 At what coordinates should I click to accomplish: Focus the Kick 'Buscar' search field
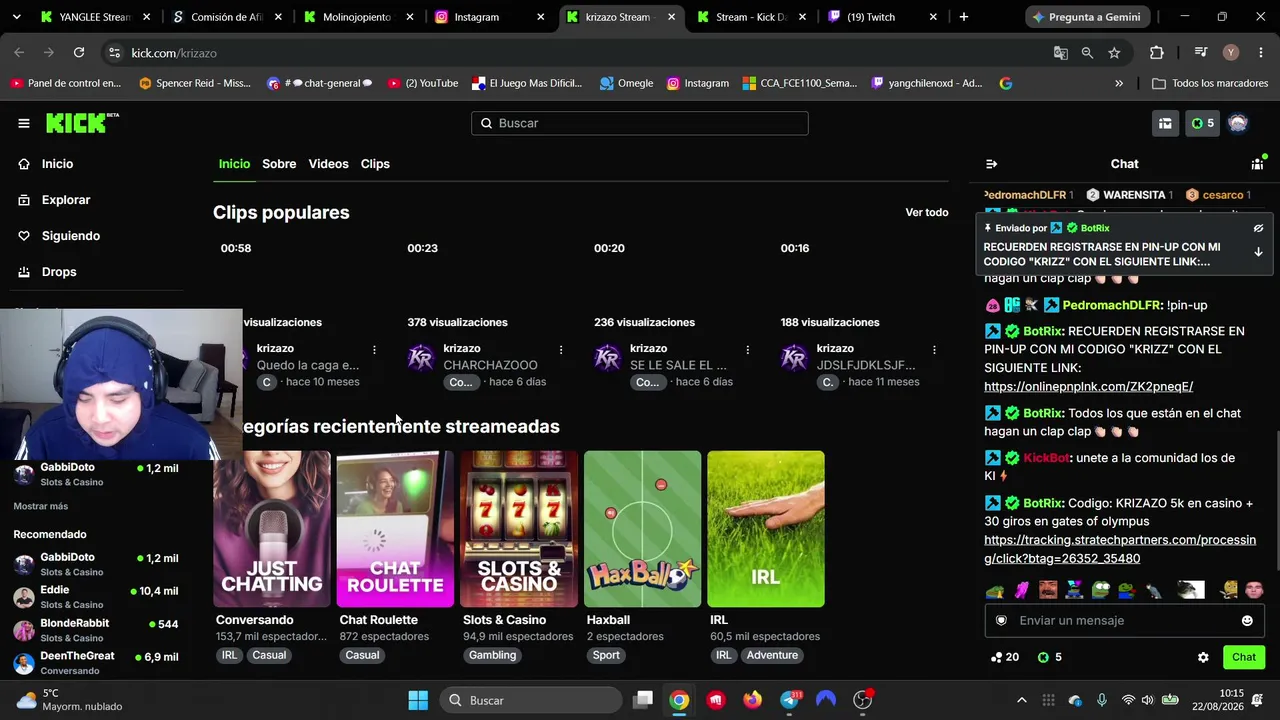pos(640,123)
